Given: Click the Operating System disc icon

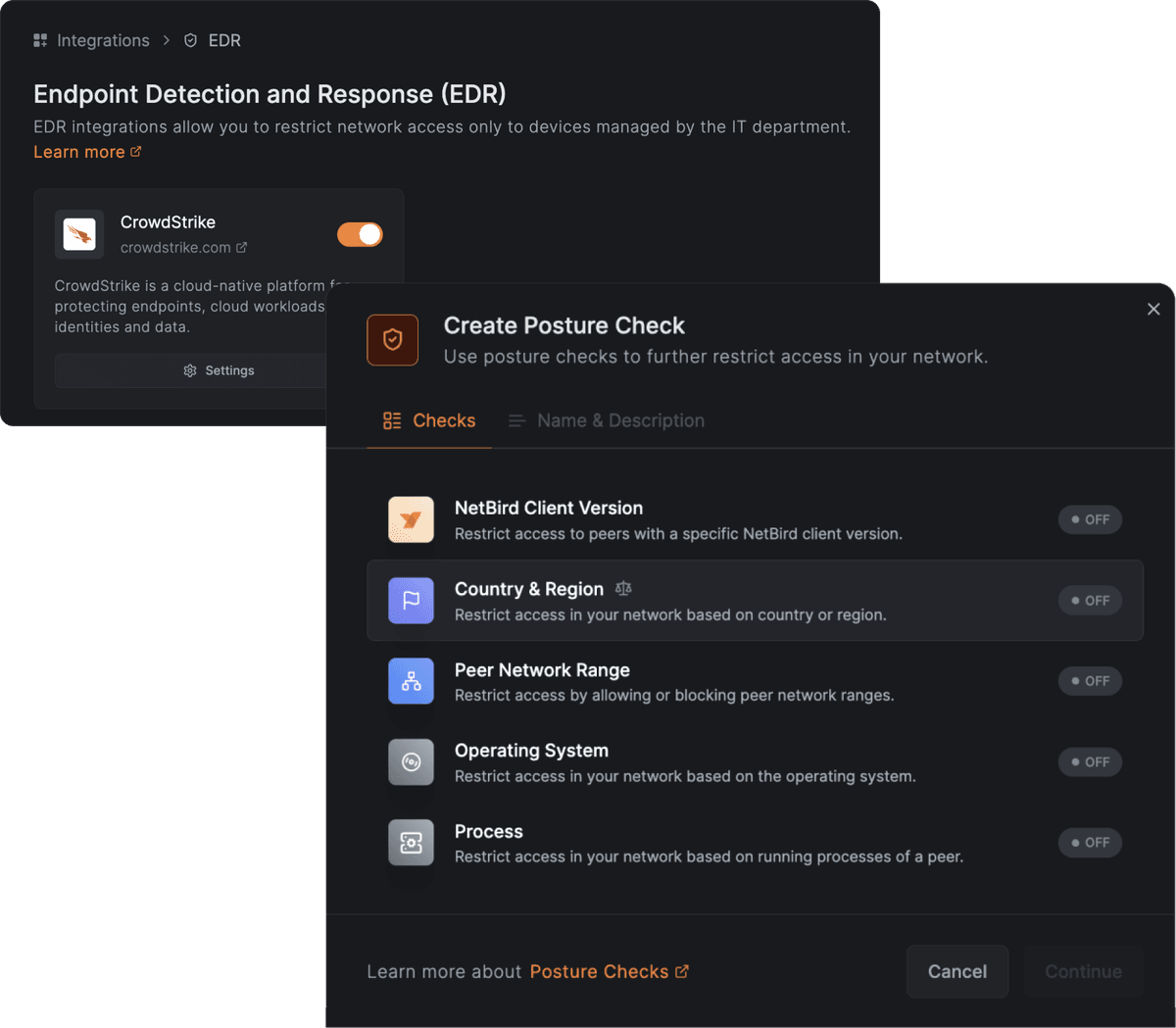Looking at the screenshot, I should (411, 762).
